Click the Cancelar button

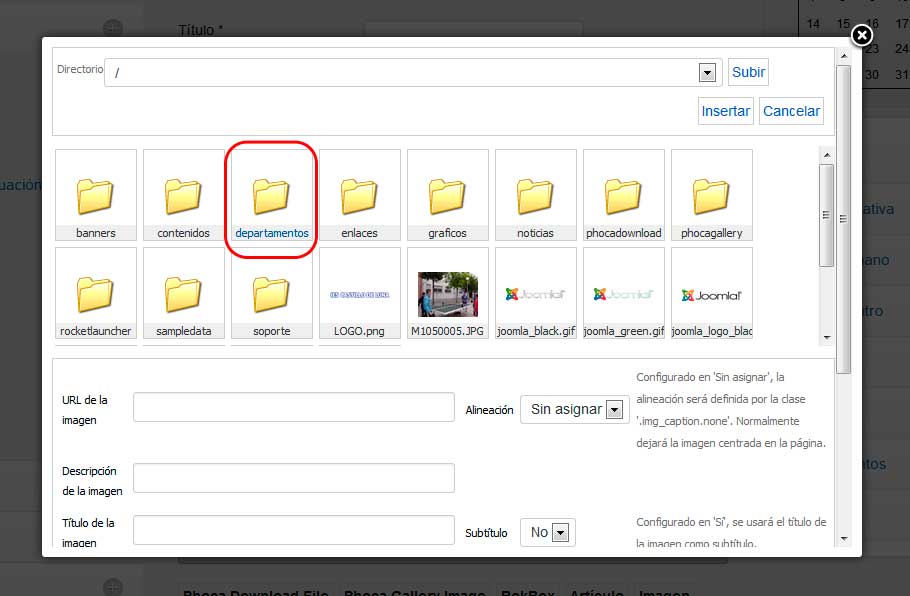tap(791, 111)
